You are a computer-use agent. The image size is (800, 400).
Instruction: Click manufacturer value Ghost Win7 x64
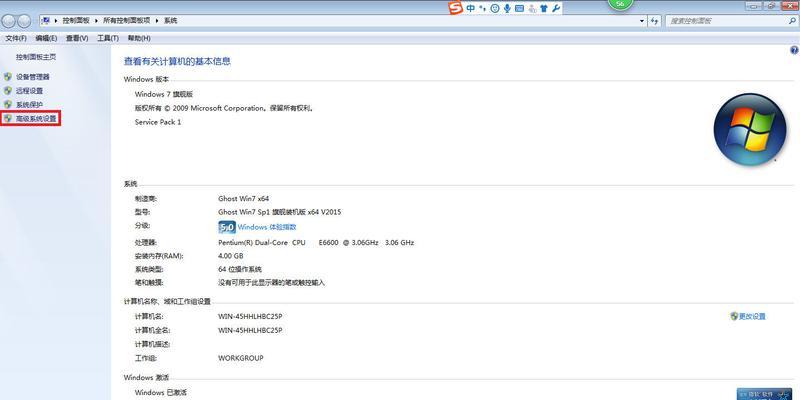[x=243, y=198]
